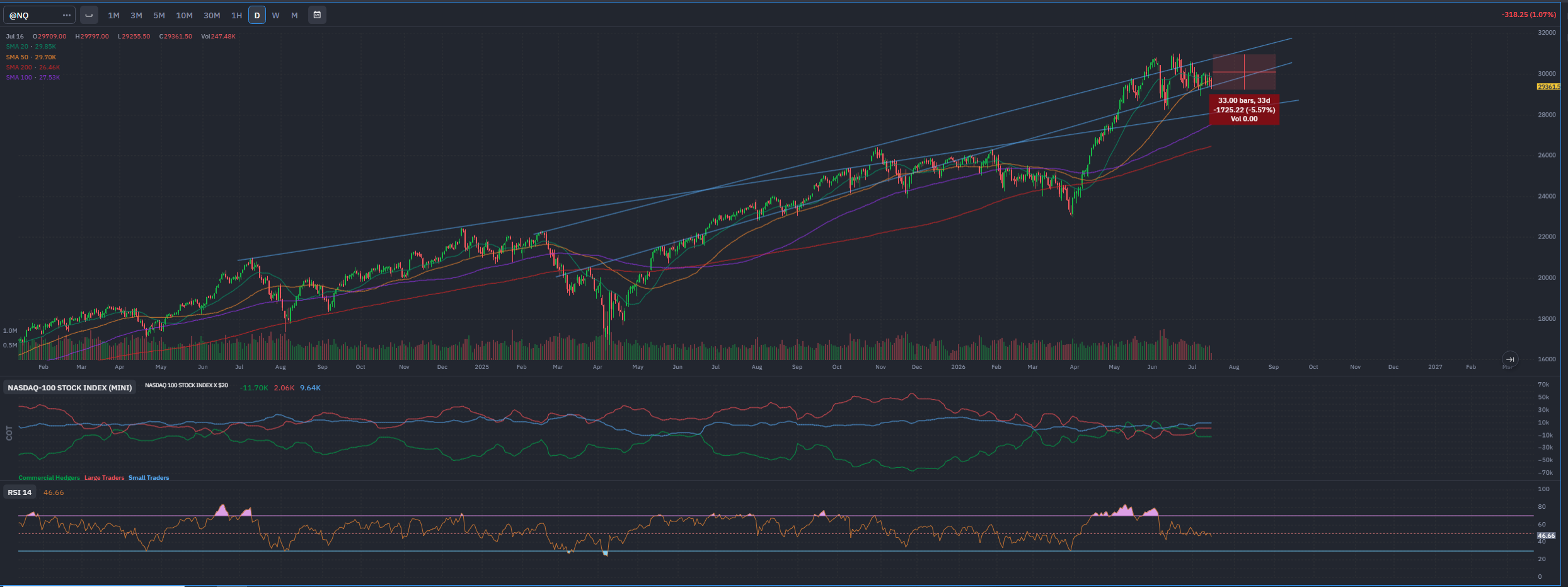Select the W weekly timeframe
The image size is (1568, 587).
(x=275, y=15)
